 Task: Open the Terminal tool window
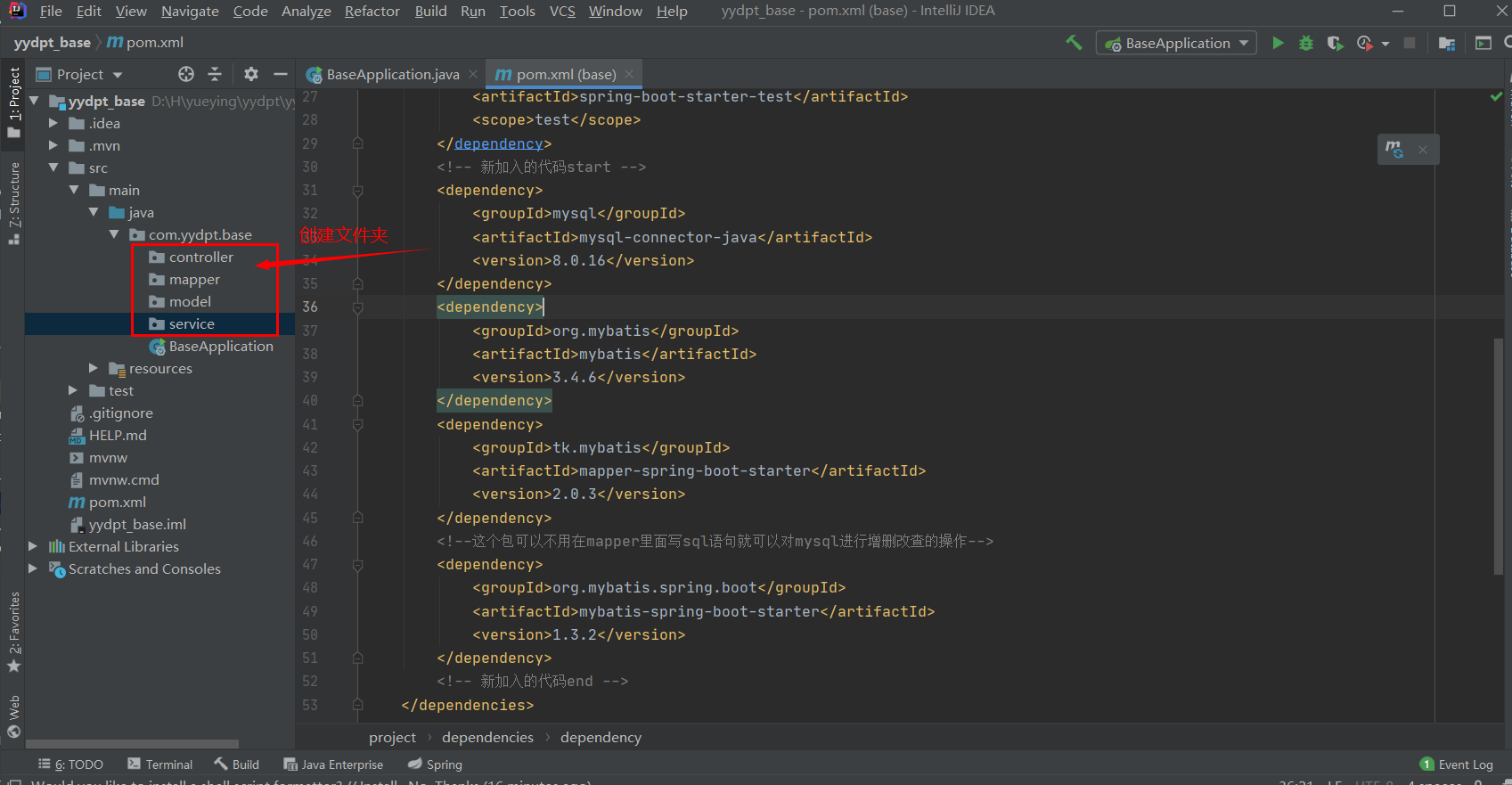[x=160, y=765]
